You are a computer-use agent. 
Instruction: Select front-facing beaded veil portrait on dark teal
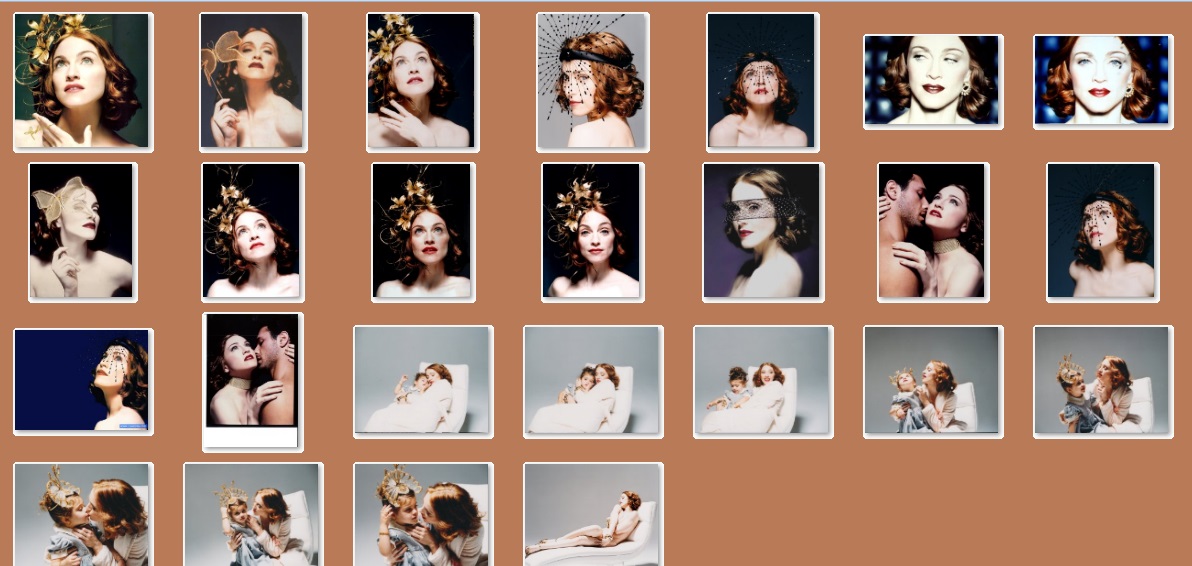[762, 81]
